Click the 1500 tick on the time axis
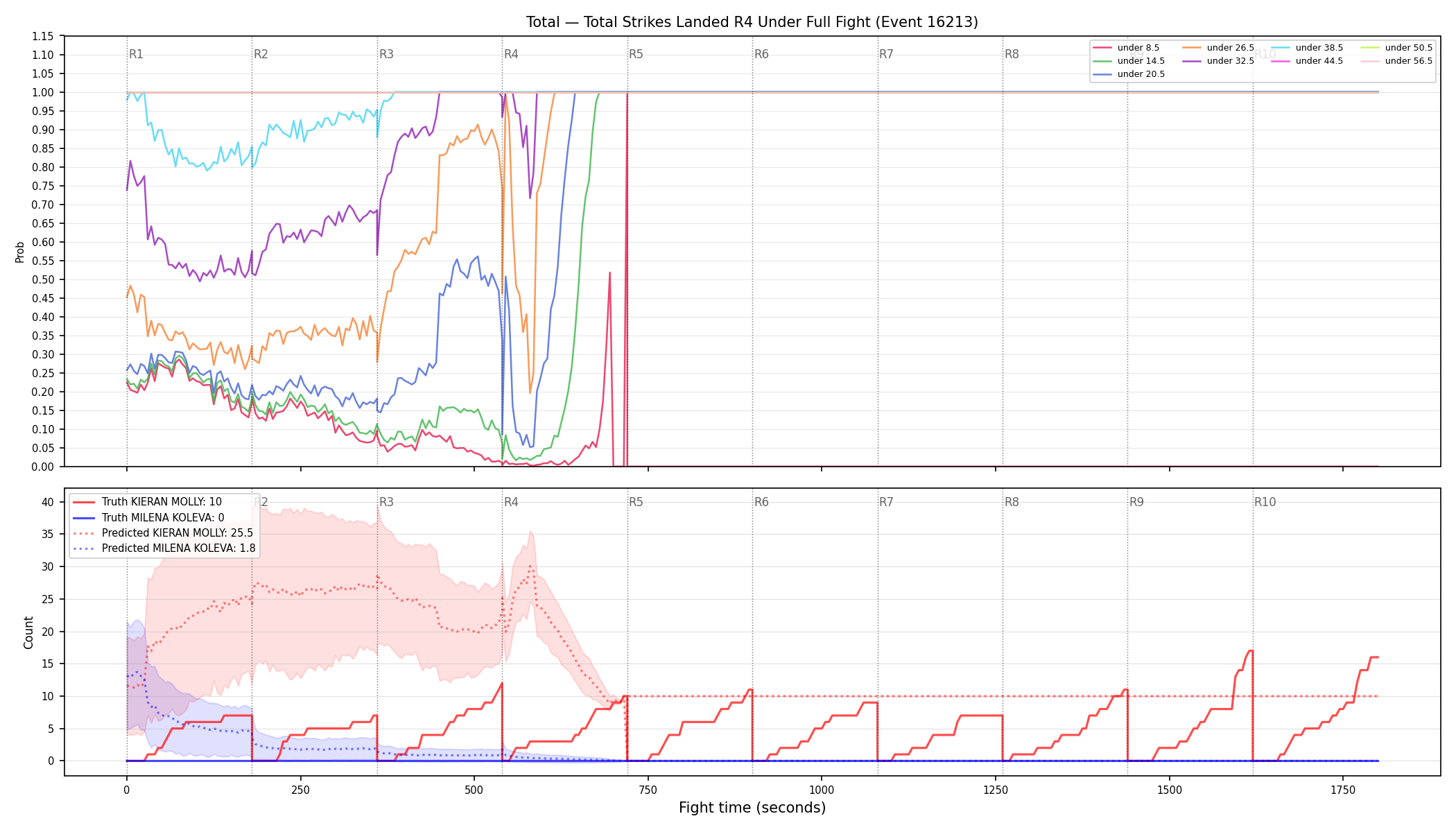Image resolution: width=1456 pixels, height=832 pixels. 1170,790
